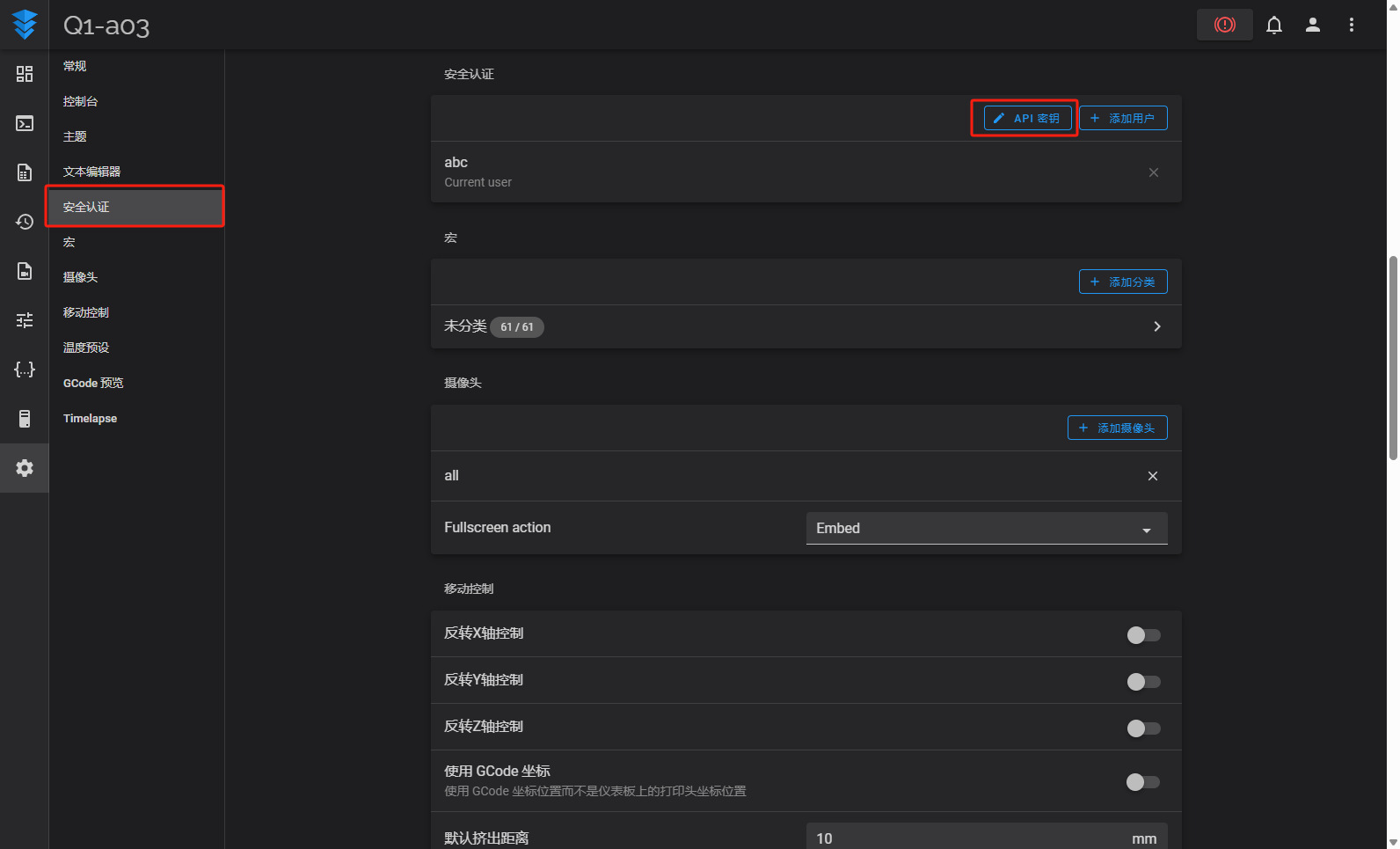
Task: Toggle 使用 GCode 坐标 switch
Action: click(1143, 782)
